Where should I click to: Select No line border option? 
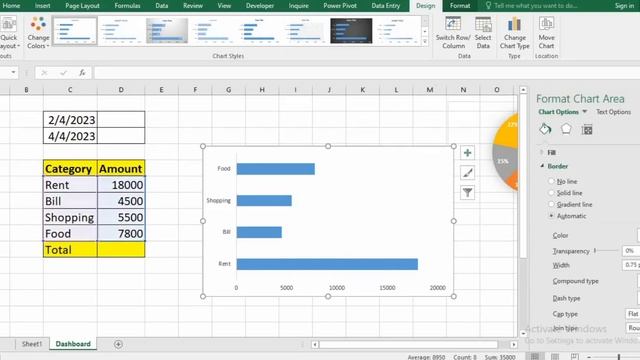pyautogui.click(x=551, y=181)
